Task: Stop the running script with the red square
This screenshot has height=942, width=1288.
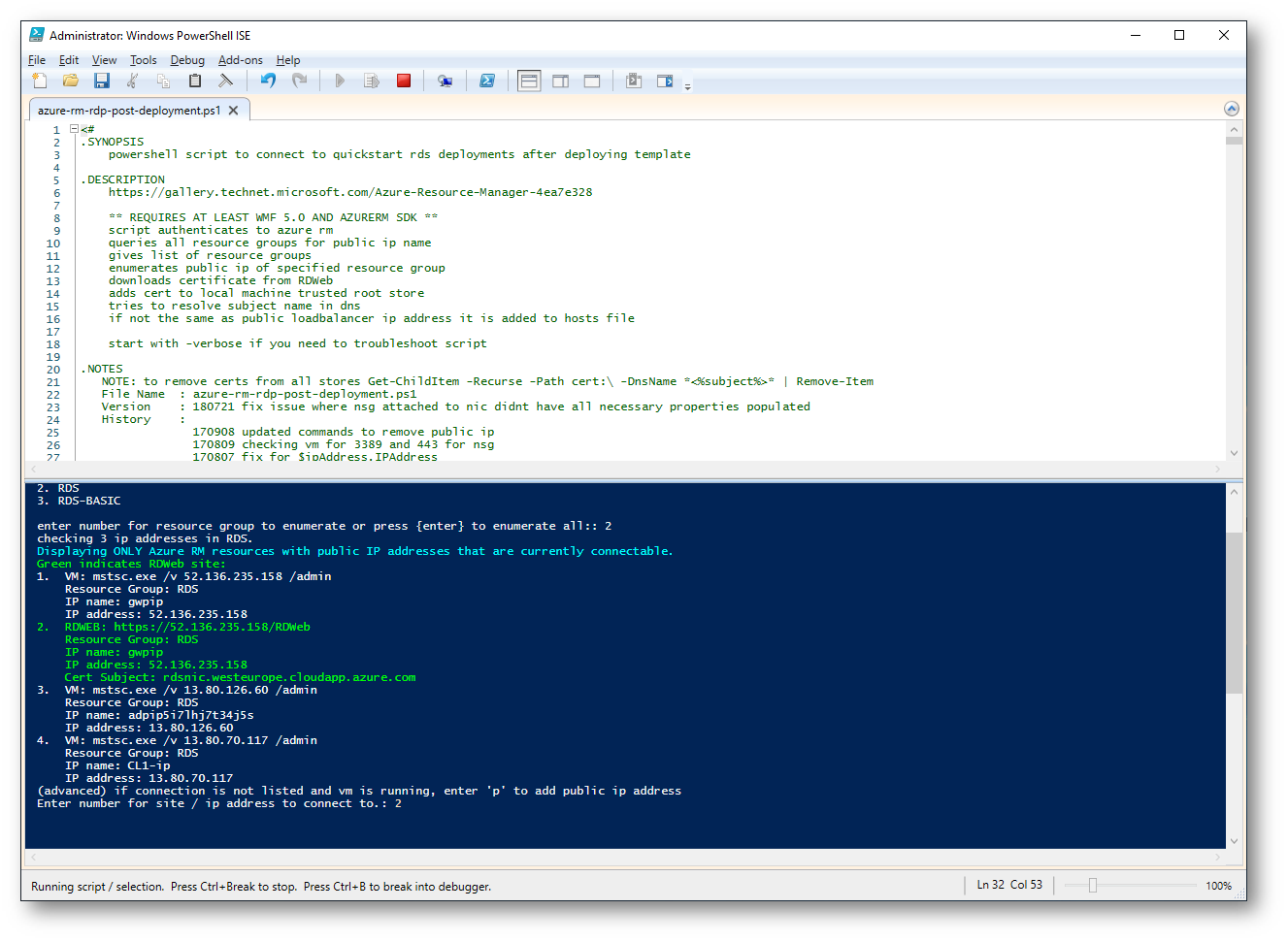Action: 404,81
